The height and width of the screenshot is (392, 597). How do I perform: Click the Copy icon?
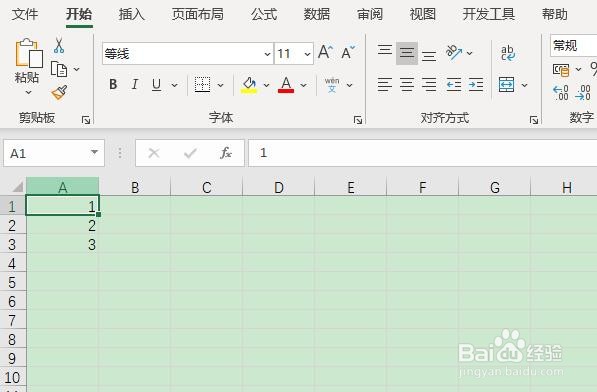point(59,69)
